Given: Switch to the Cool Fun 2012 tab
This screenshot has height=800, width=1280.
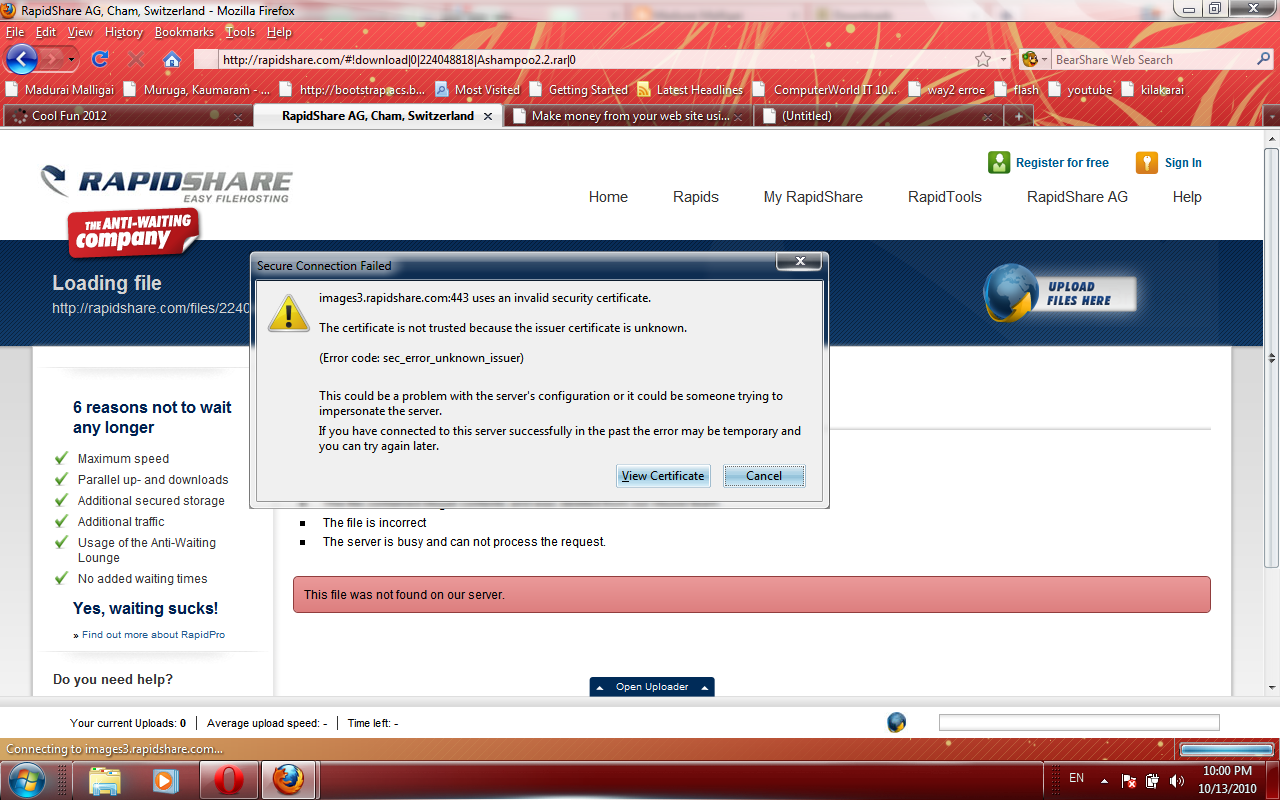Looking at the screenshot, I should pyautogui.click(x=127, y=116).
